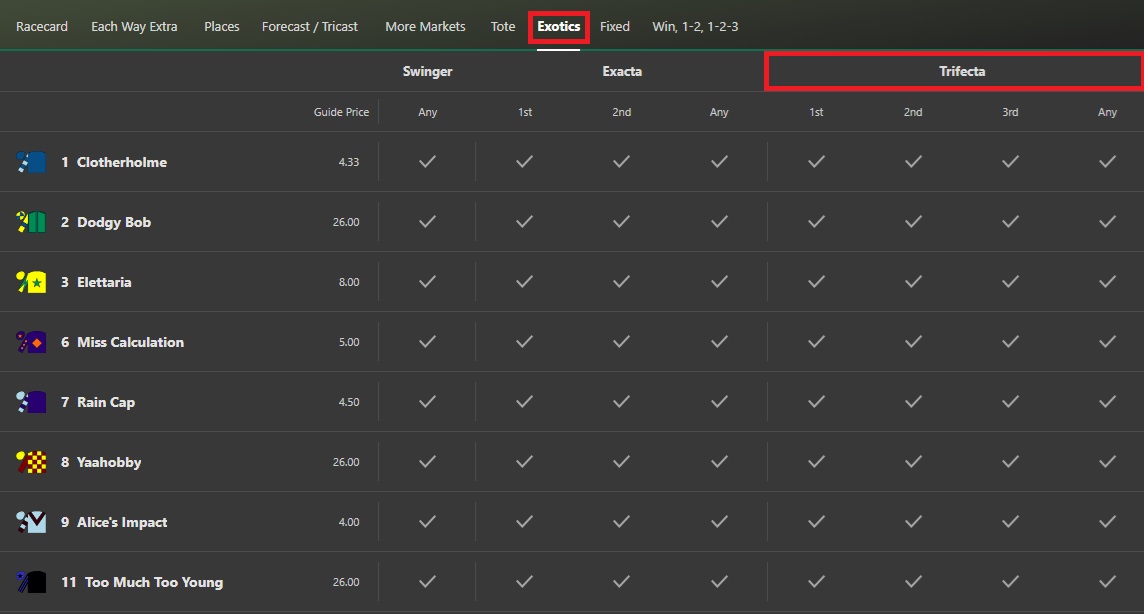
Task: Select Swinger Any checkmark for Clotherholme
Action: click(427, 161)
